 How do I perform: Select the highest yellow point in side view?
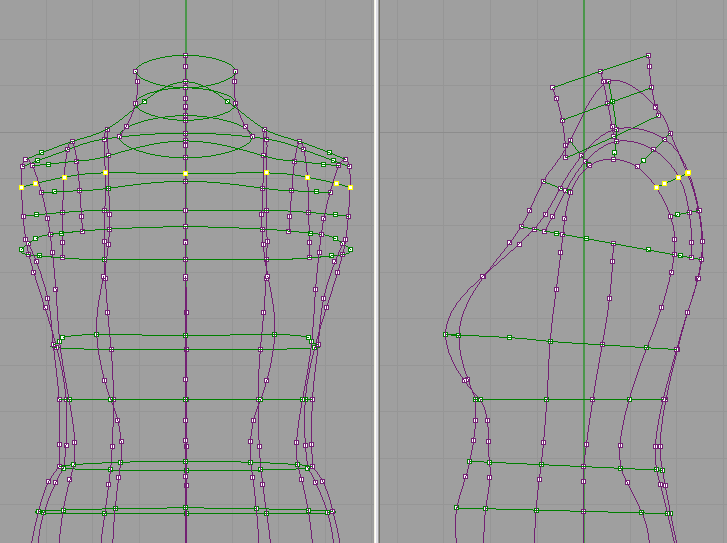[x=688, y=172]
